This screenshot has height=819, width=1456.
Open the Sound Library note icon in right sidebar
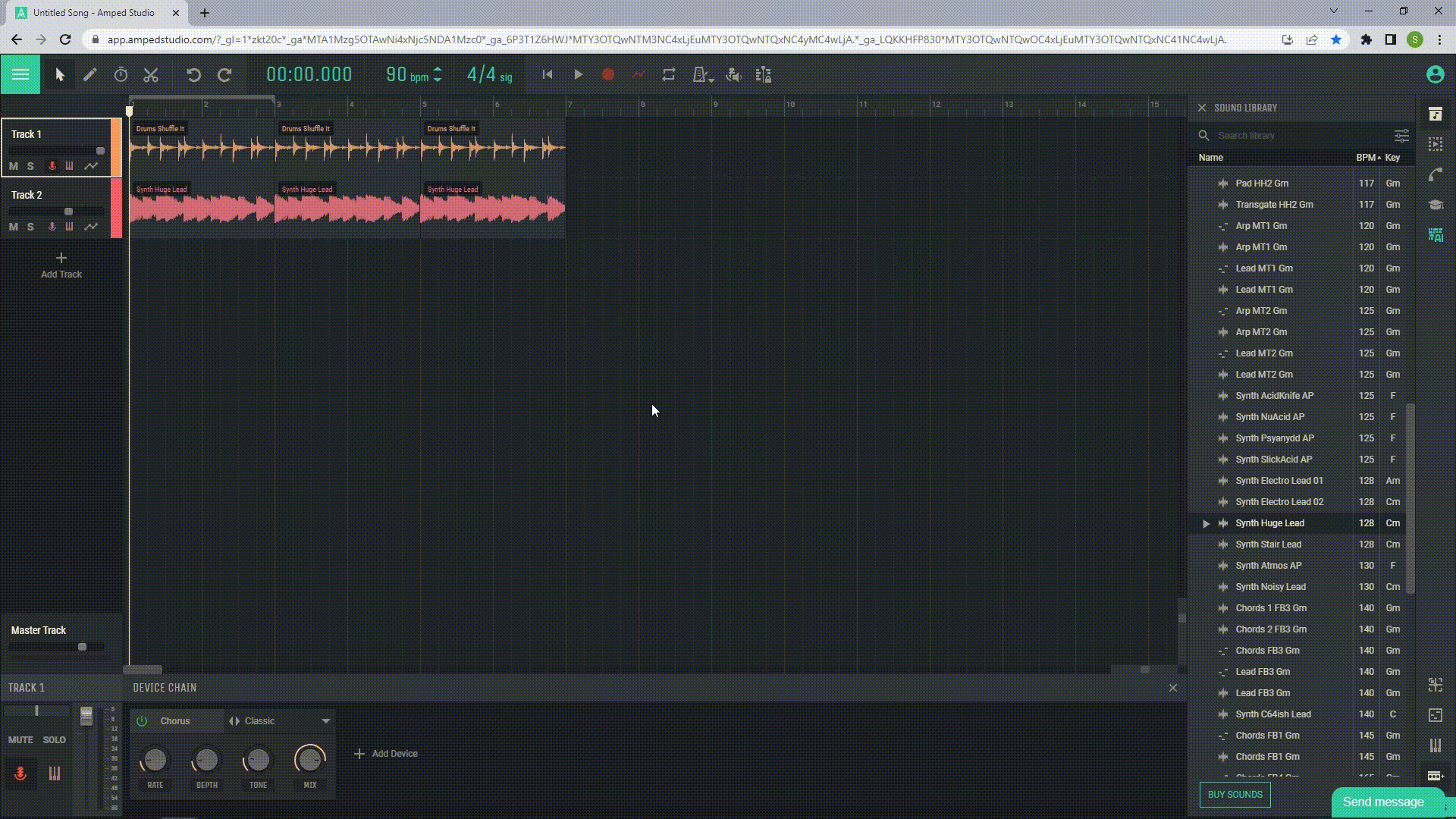coord(1436,114)
